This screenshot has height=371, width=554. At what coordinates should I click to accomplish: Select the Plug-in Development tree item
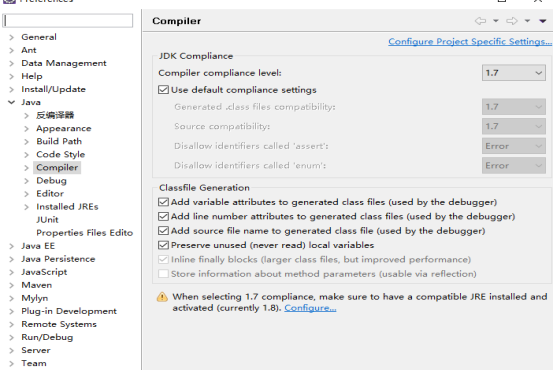(69, 311)
